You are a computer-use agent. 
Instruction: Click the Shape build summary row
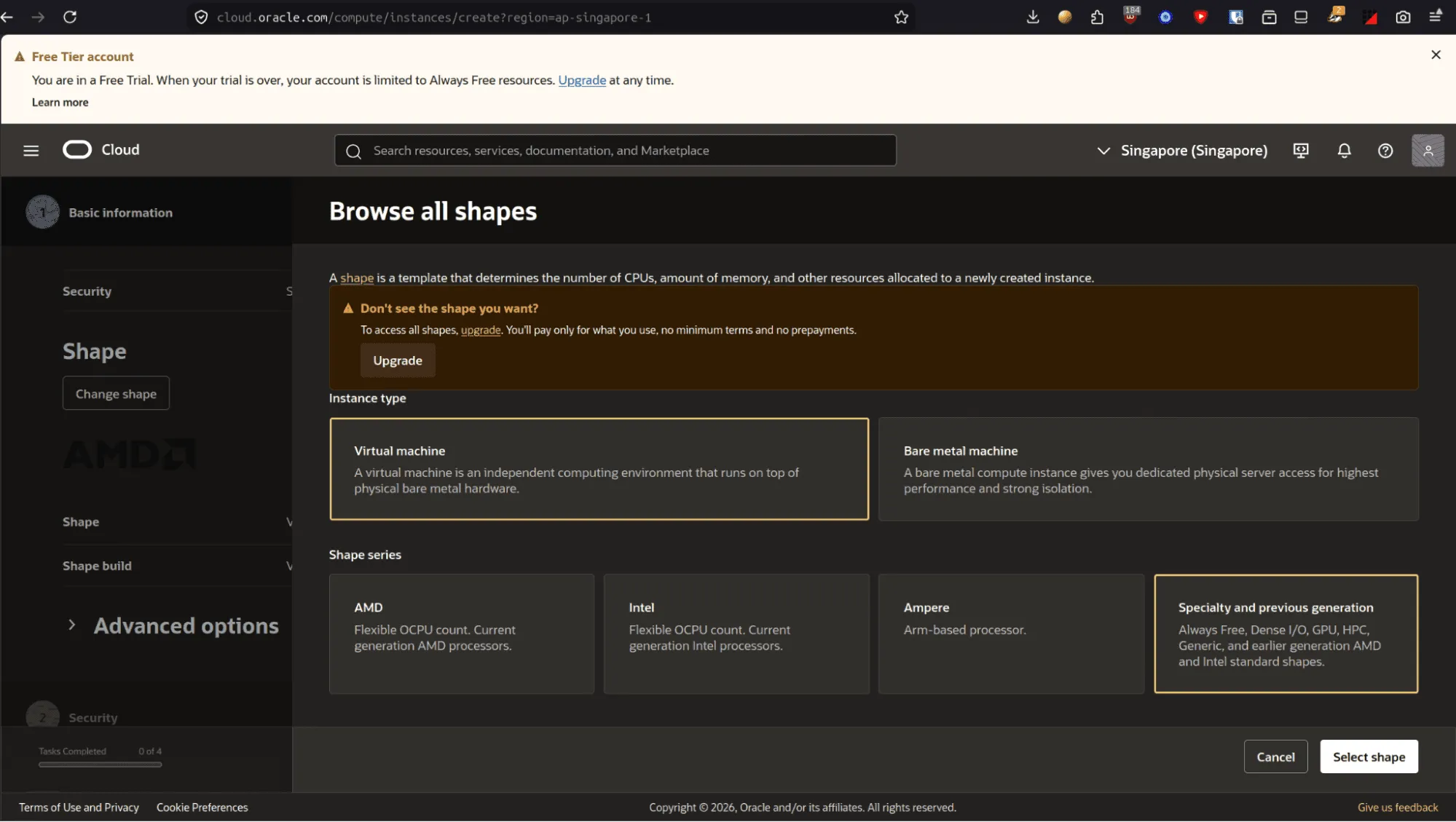[x=177, y=566]
